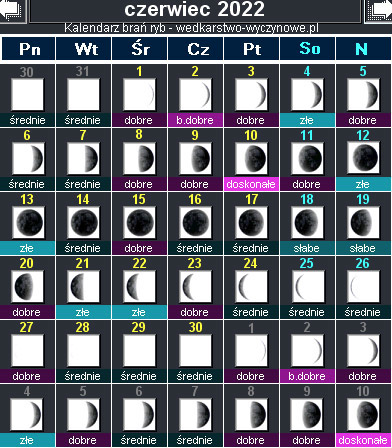
Task: Click the średnie rating under June 24
Action: click(251, 312)
